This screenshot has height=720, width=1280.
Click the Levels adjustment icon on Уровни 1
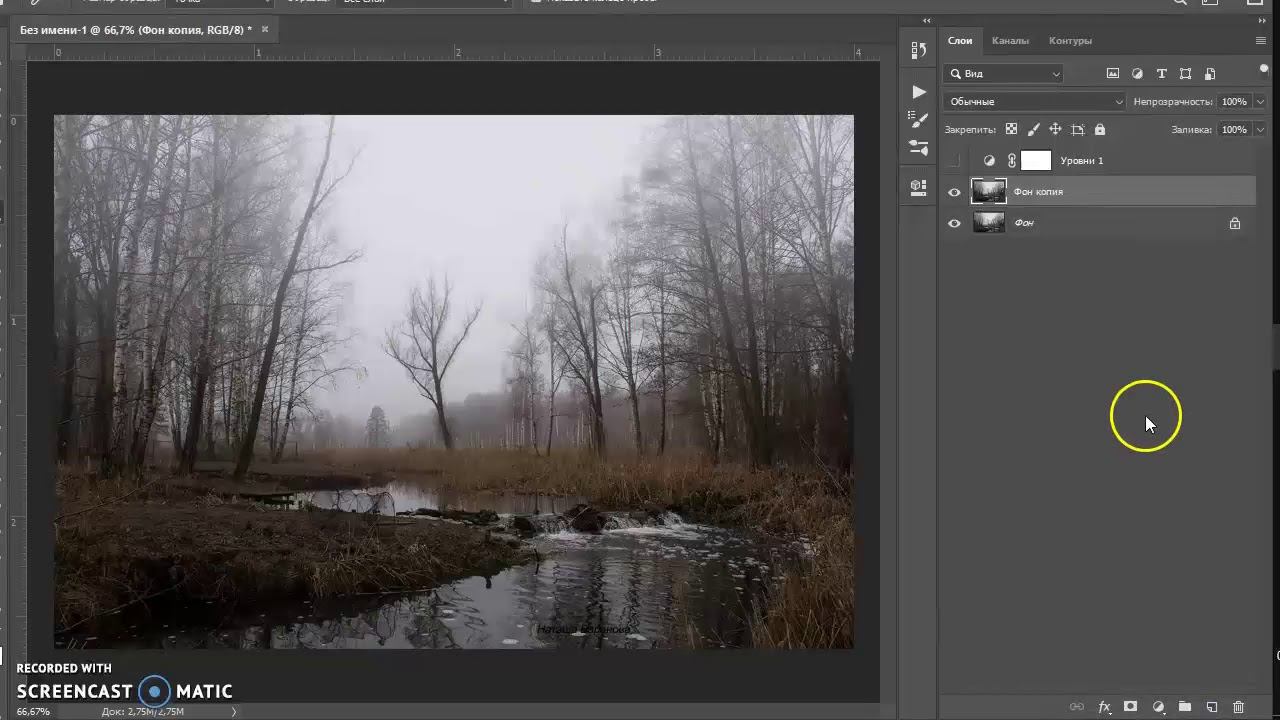coord(989,161)
